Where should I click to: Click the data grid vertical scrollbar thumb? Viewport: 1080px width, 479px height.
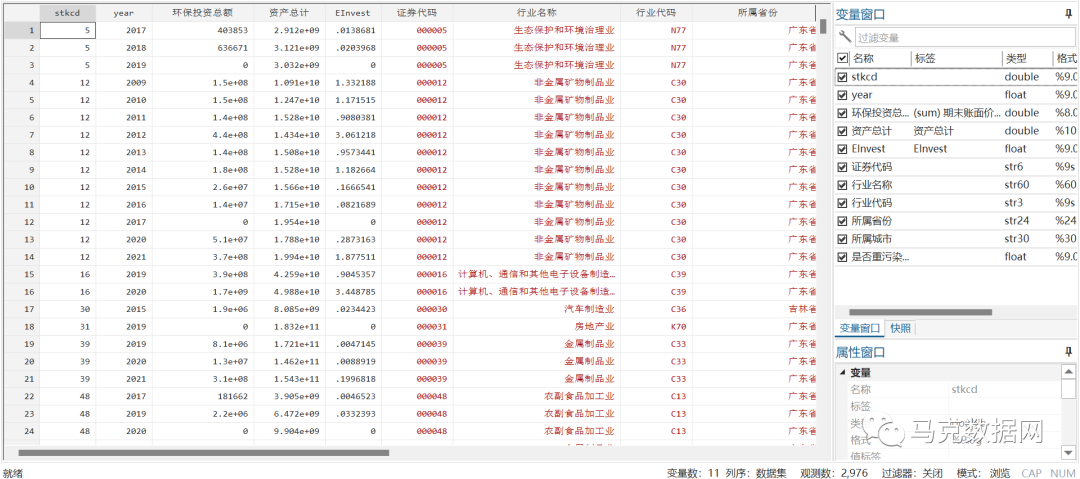click(822, 27)
